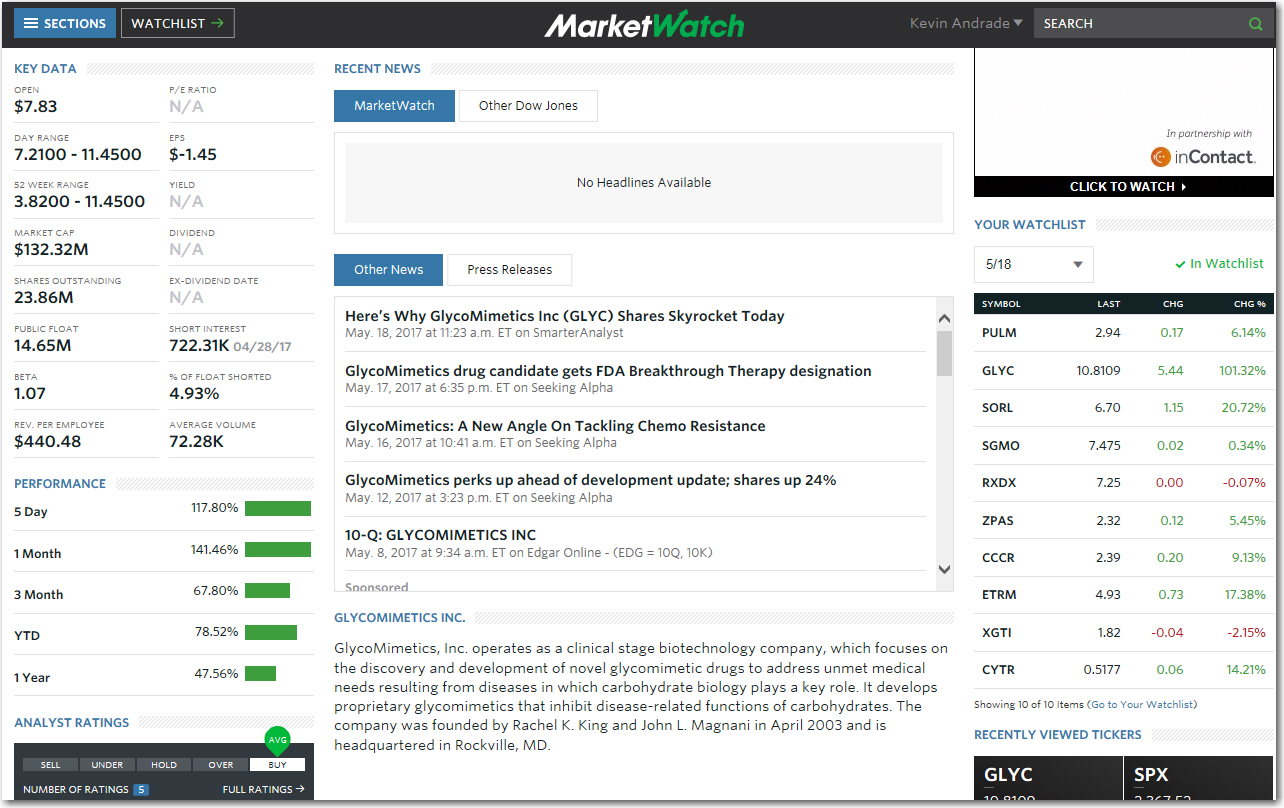Click the LAST column header
Viewport: 1284px width, 808px height.
1108,304
